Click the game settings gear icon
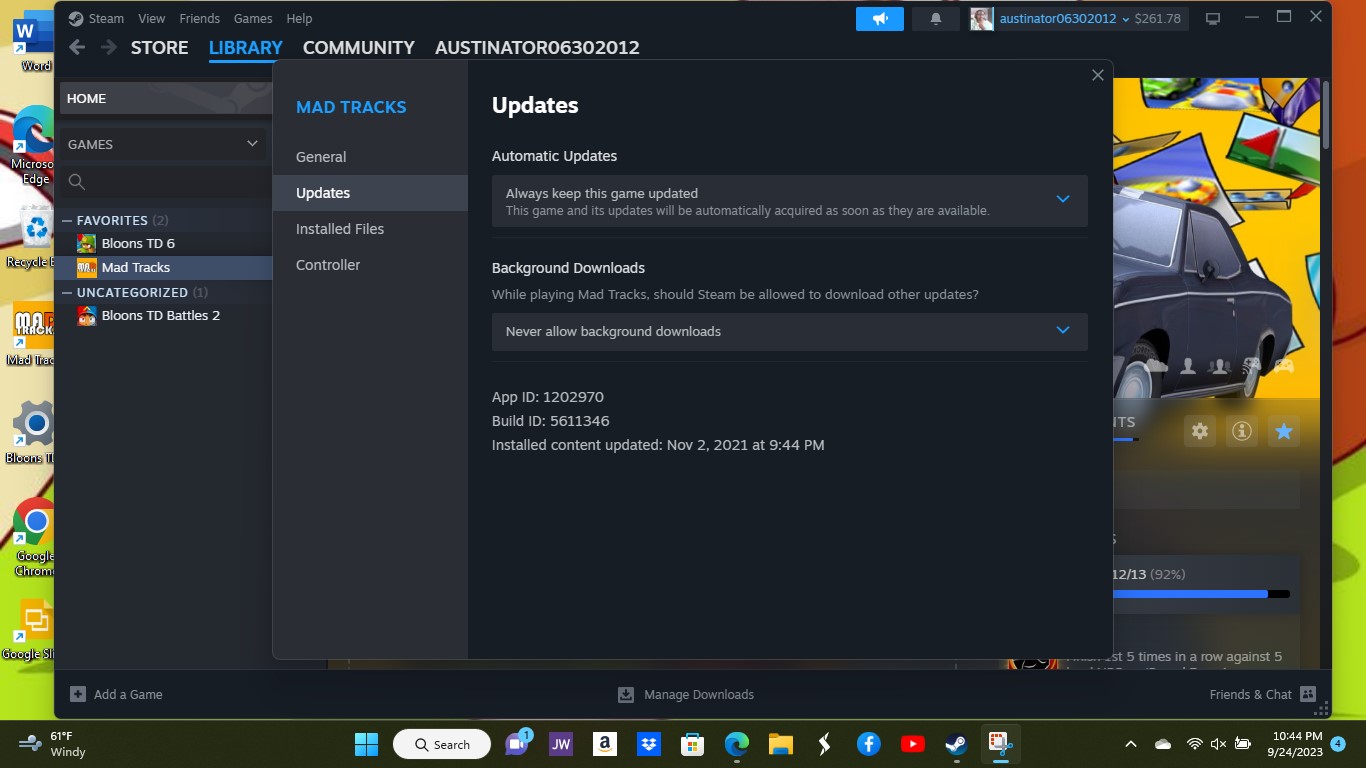 click(x=1200, y=431)
